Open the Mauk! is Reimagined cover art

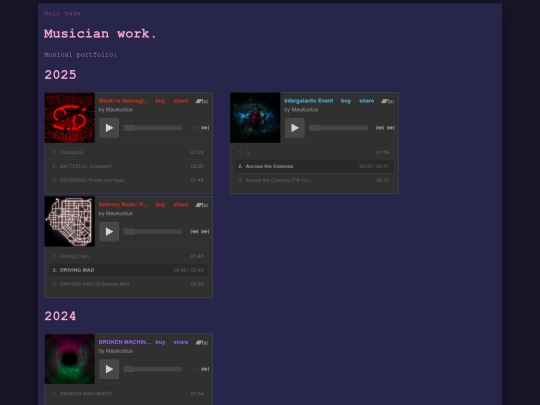[x=70, y=118]
